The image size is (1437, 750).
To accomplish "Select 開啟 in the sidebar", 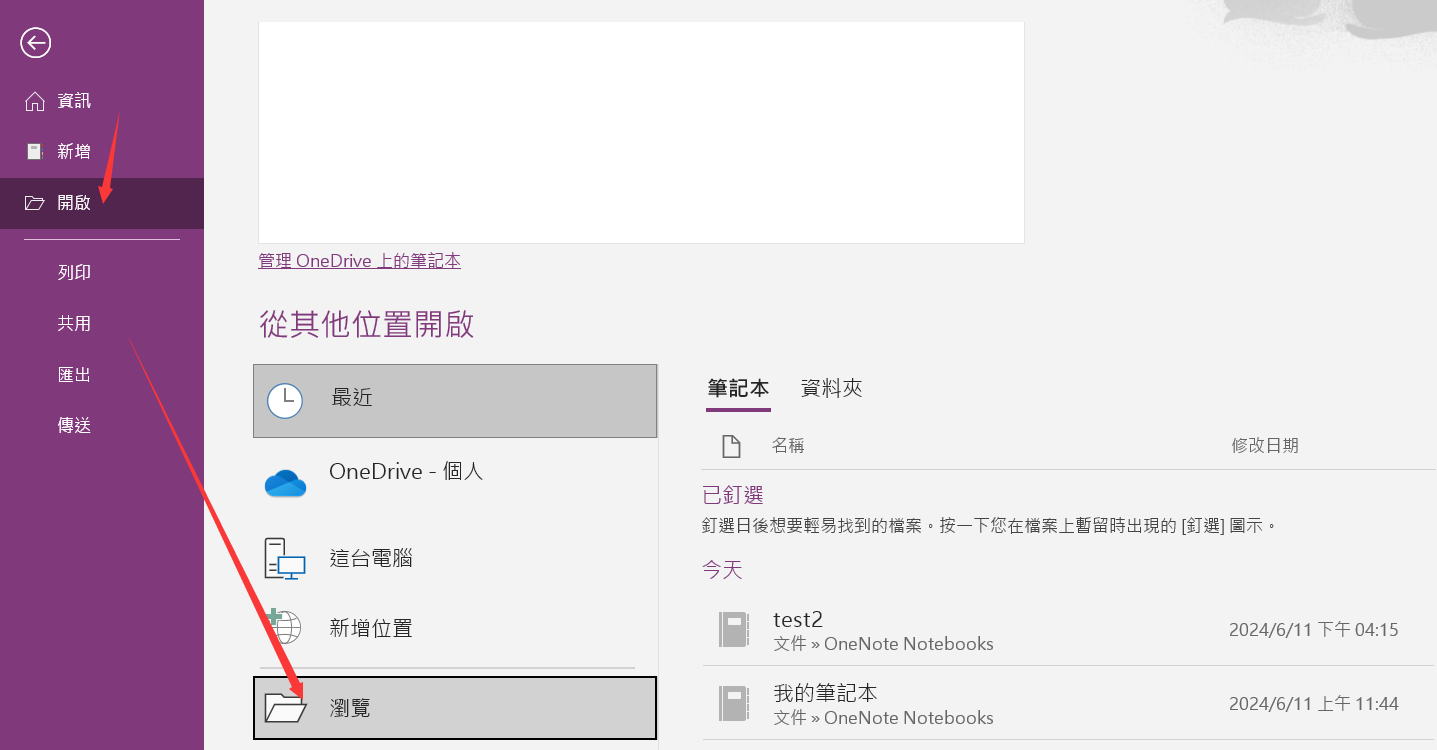I will click(x=102, y=203).
